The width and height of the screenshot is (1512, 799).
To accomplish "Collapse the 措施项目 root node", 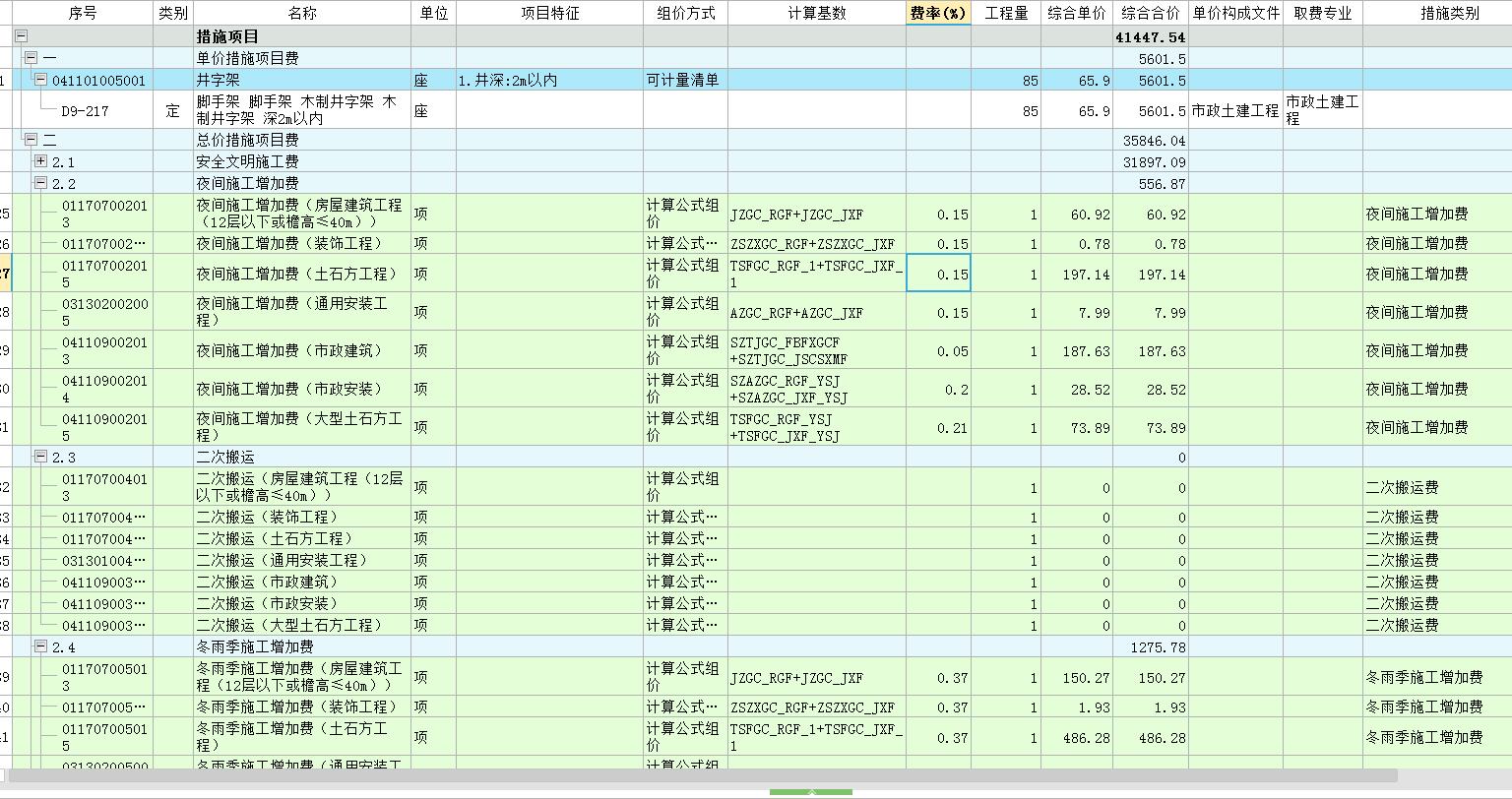I will [x=21, y=36].
